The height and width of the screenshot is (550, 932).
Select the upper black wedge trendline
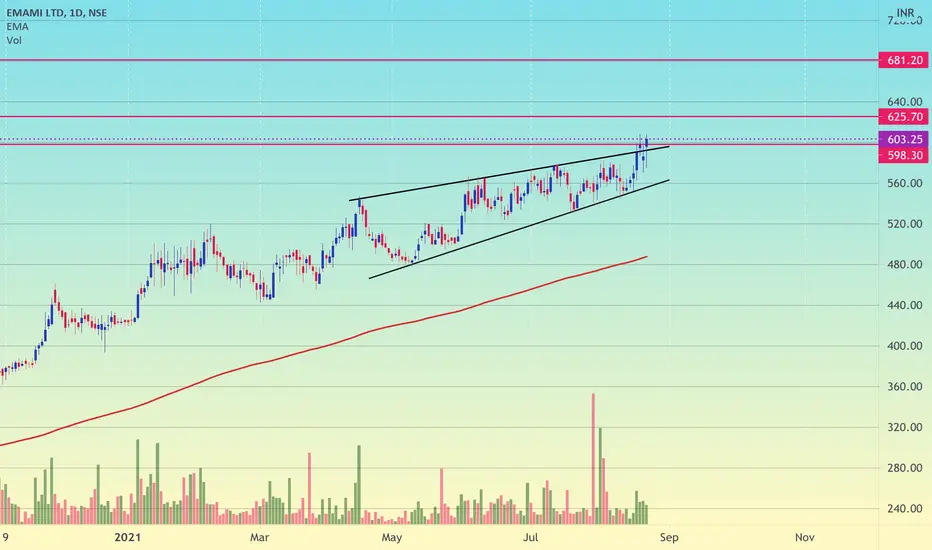[x=509, y=173]
